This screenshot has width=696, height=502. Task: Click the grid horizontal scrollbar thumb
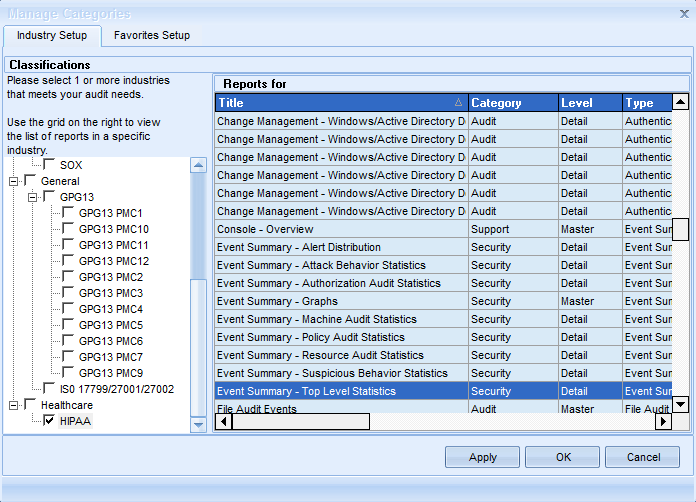point(301,422)
